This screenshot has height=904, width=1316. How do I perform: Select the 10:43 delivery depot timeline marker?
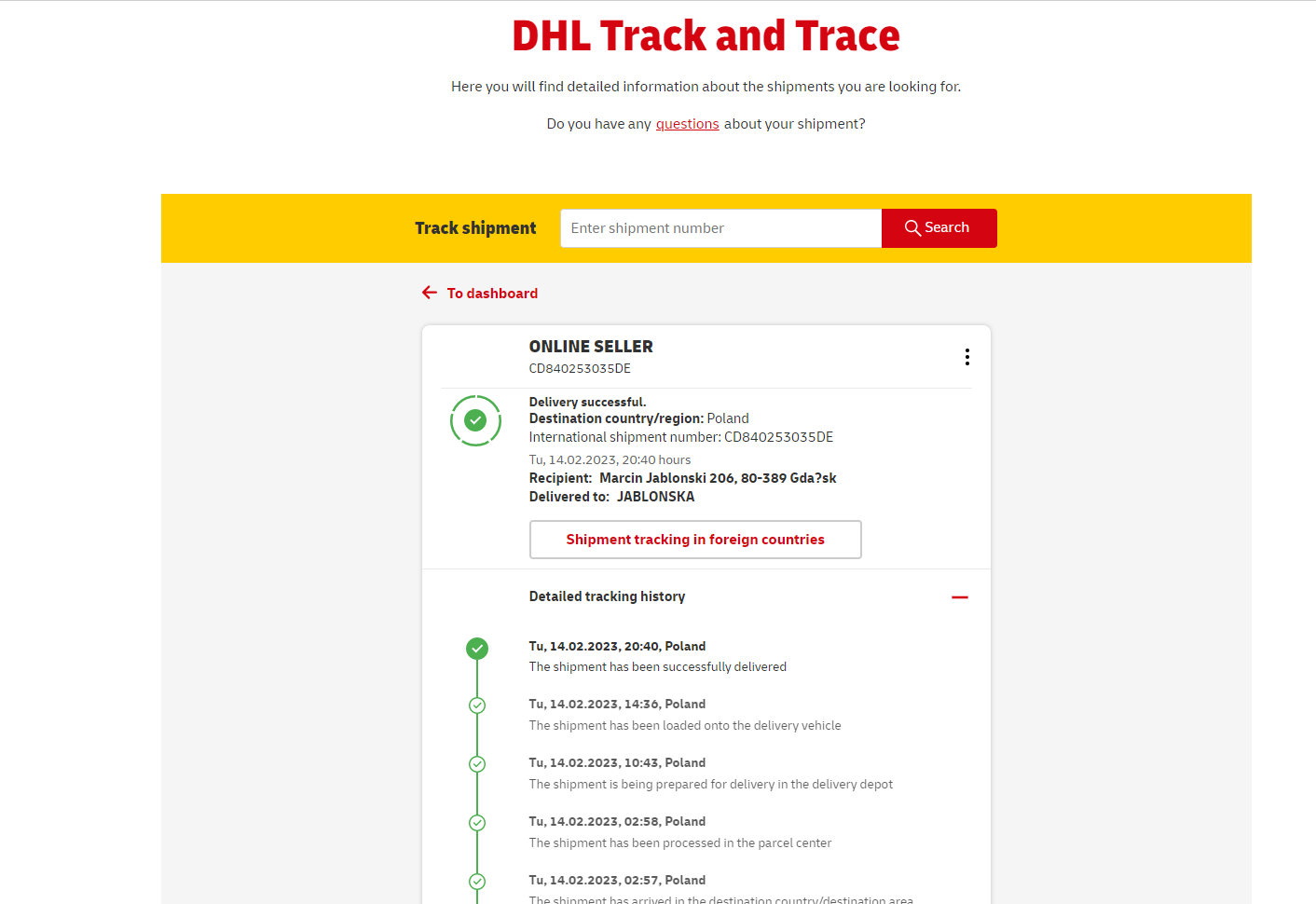point(477,764)
